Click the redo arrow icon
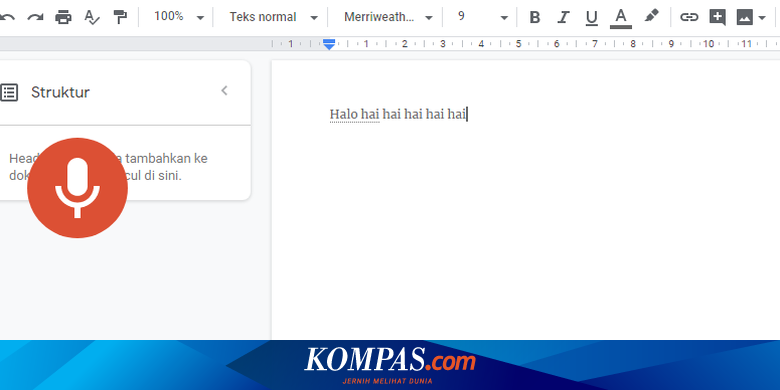The height and width of the screenshot is (390, 780). tap(35, 17)
